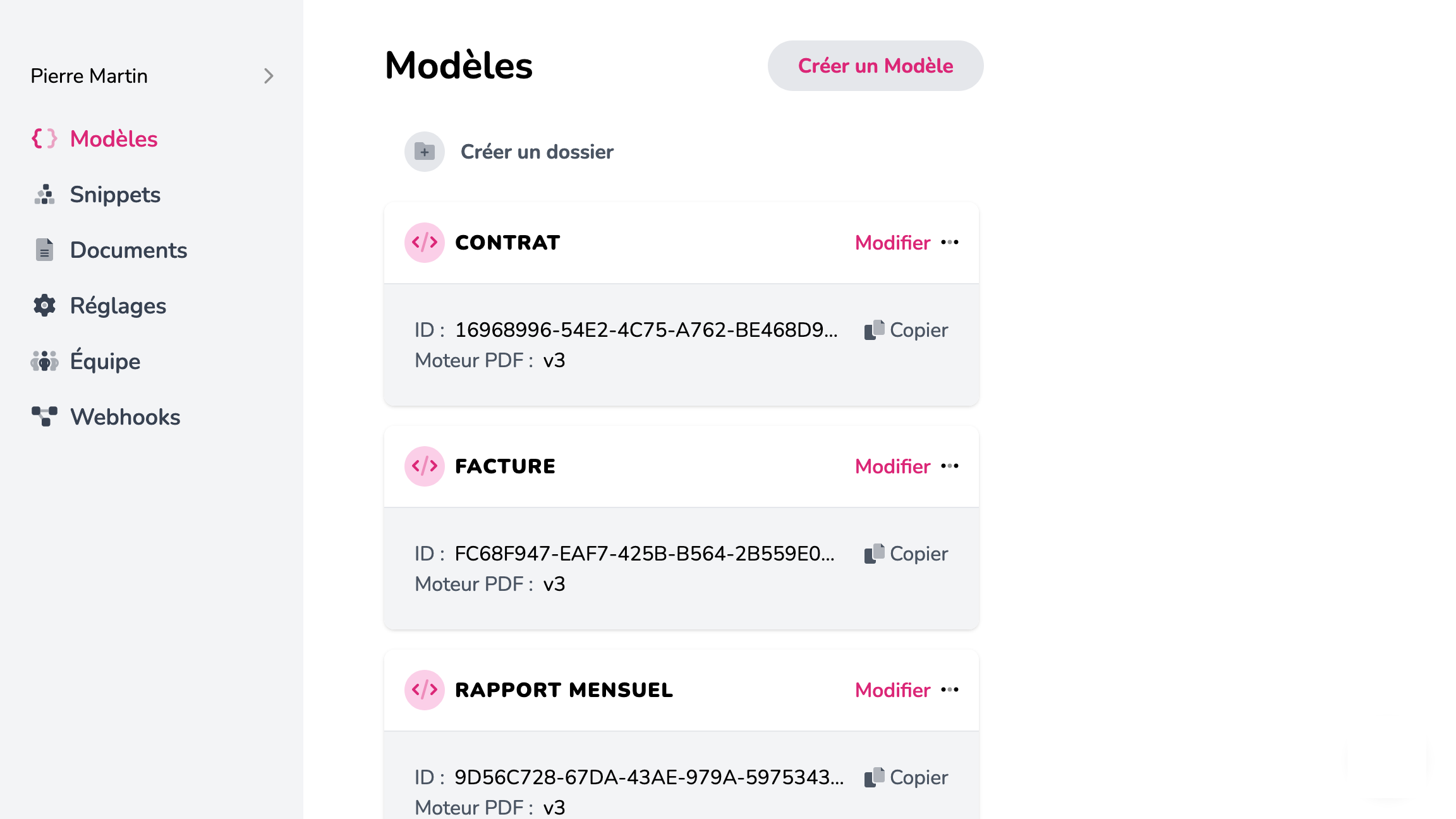Open Réglages via the gear icon
The image size is (1456, 819).
point(44,306)
